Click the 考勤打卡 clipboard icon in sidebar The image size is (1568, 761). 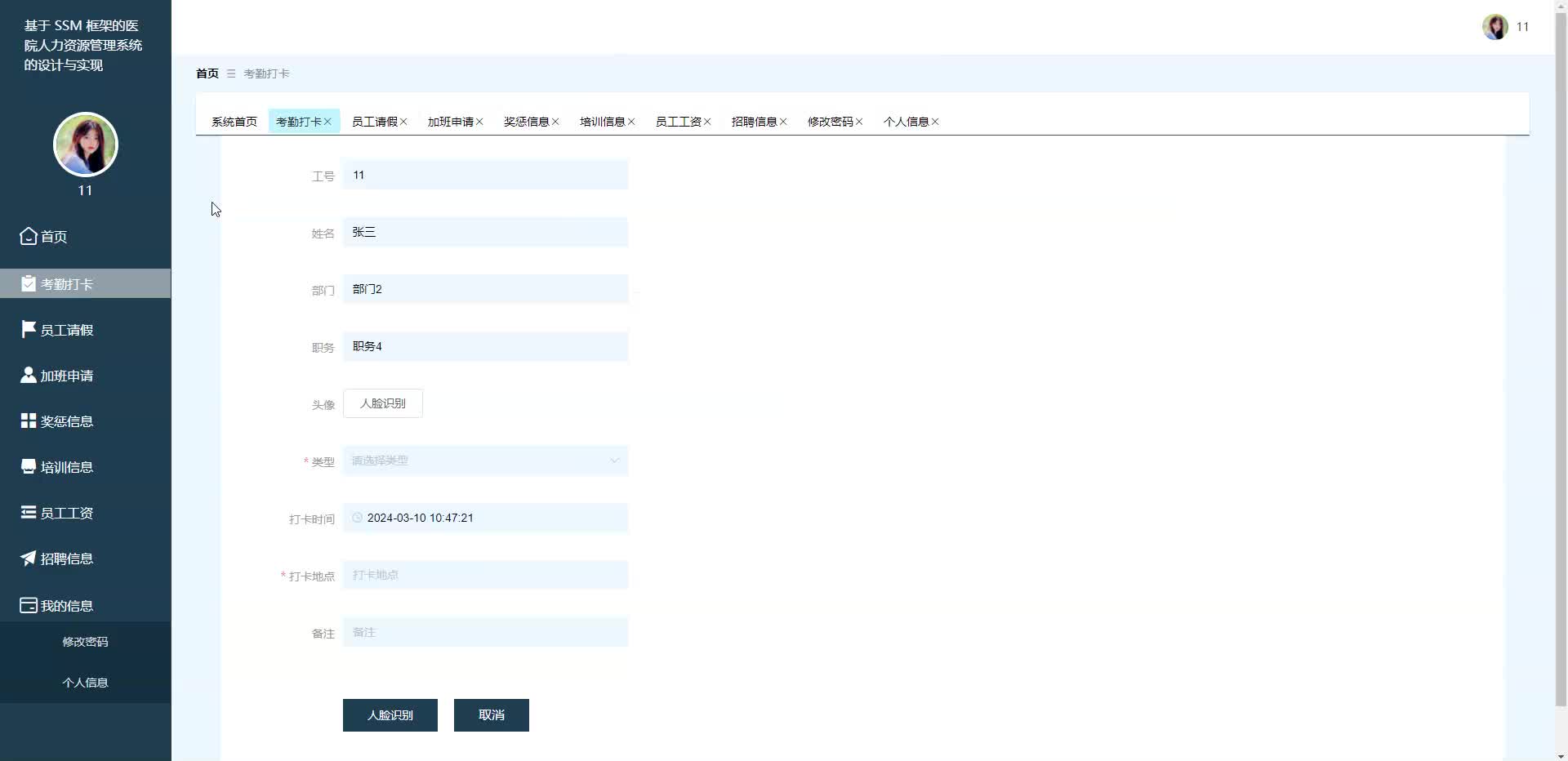click(27, 283)
